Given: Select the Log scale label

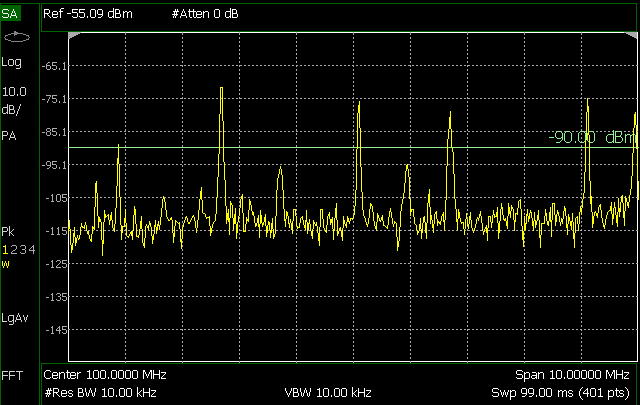Looking at the screenshot, I should 11,62.
